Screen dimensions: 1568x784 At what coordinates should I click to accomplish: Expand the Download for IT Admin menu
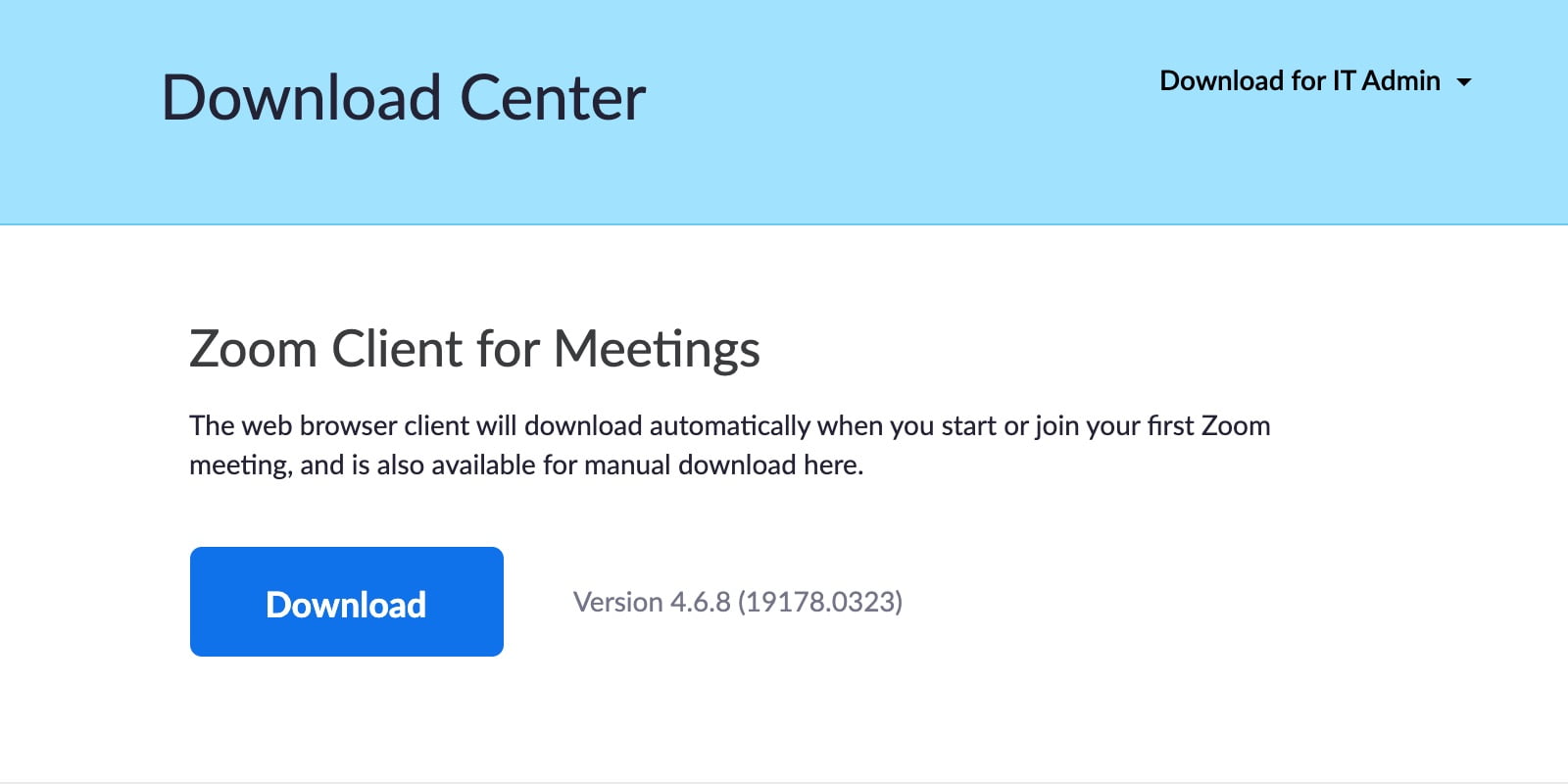[x=1313, y=80]
